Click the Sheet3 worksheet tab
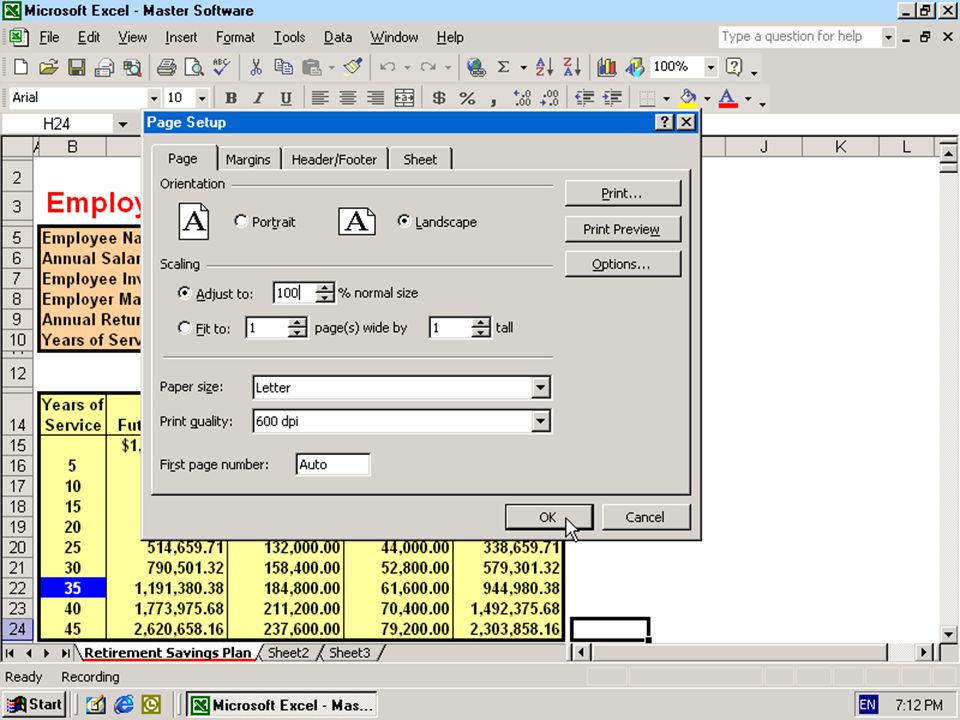 pos(350,653)
